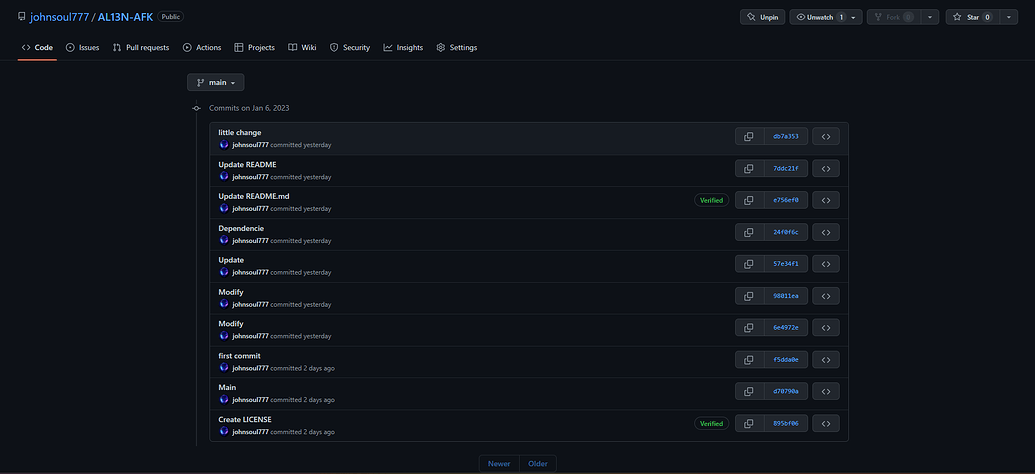Viewport: 1035px width, 474px height.
Task: Copy full SHA for commit db7a353
Action: coord(749,136)
